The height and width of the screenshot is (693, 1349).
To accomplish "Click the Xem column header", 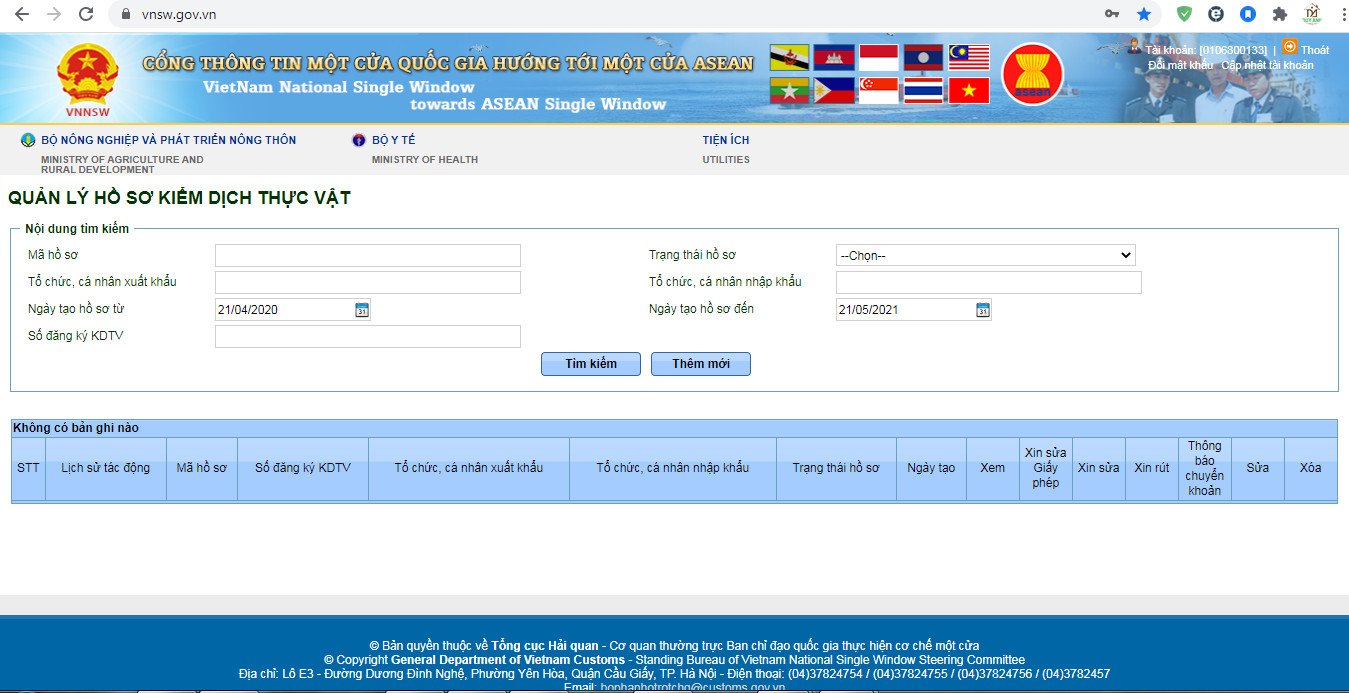I will (992, 468).
